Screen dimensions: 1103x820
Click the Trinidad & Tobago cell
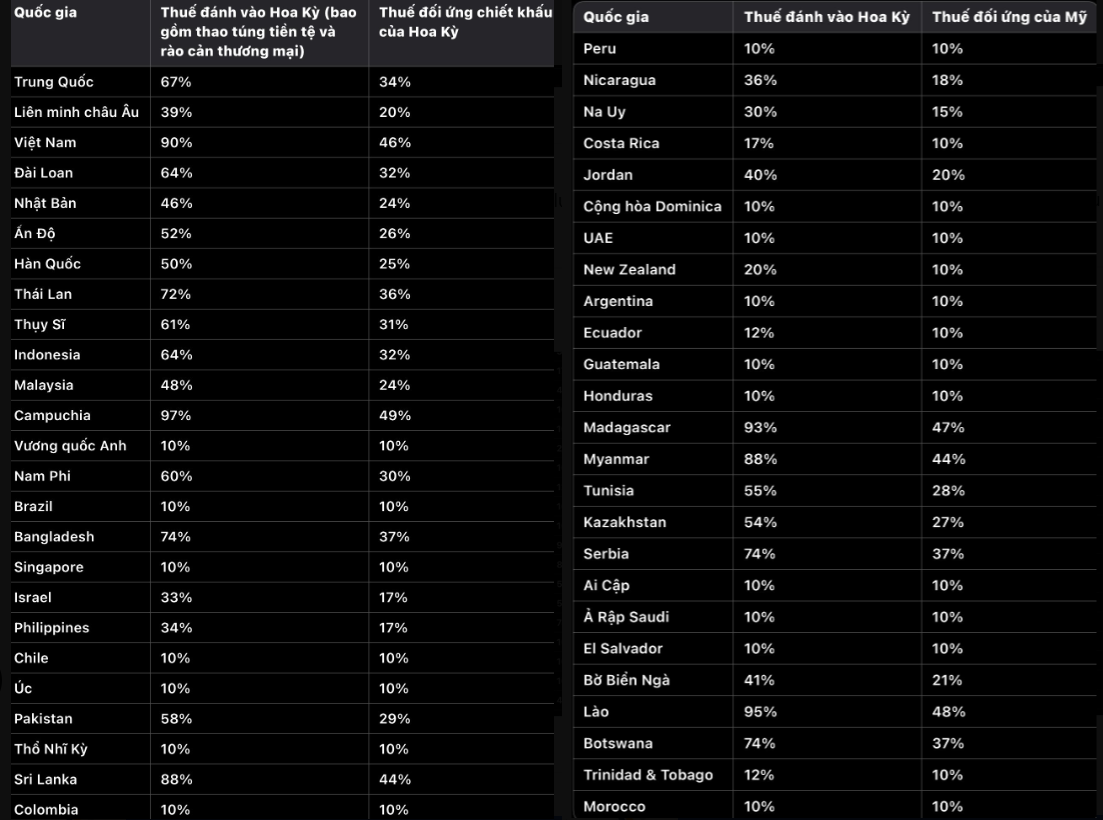pos(648,775)
